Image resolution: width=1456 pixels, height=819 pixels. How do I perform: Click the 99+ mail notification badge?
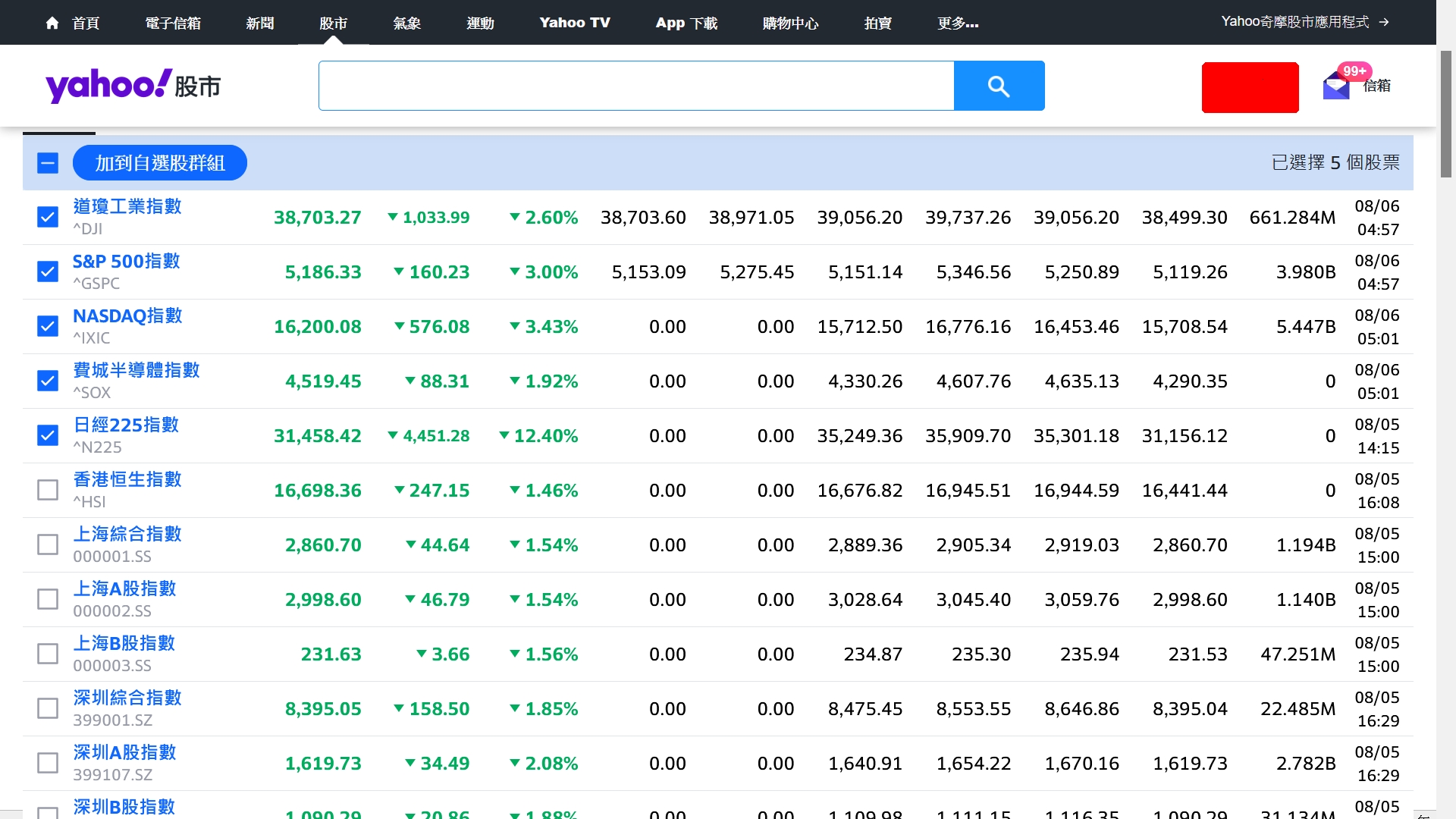tap(1354, 71)
